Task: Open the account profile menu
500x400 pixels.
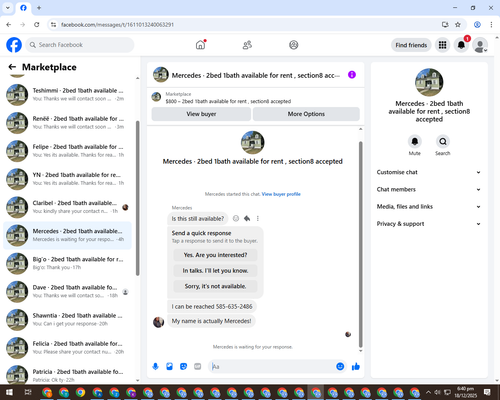Action: pyautogui.click(x=480, y=45)
